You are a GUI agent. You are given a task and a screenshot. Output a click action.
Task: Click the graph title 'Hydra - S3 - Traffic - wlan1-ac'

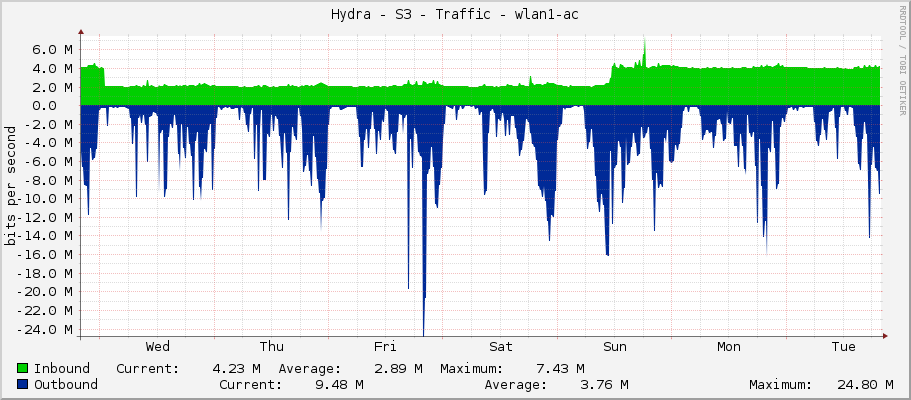[x=455, y=15]
